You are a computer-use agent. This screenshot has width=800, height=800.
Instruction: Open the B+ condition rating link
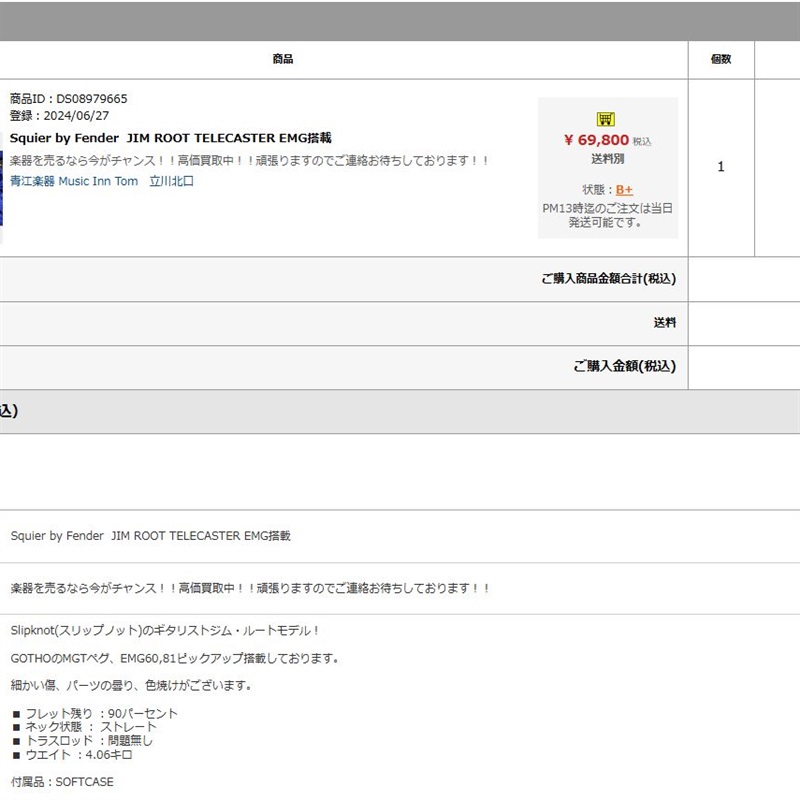coord(624,190)
